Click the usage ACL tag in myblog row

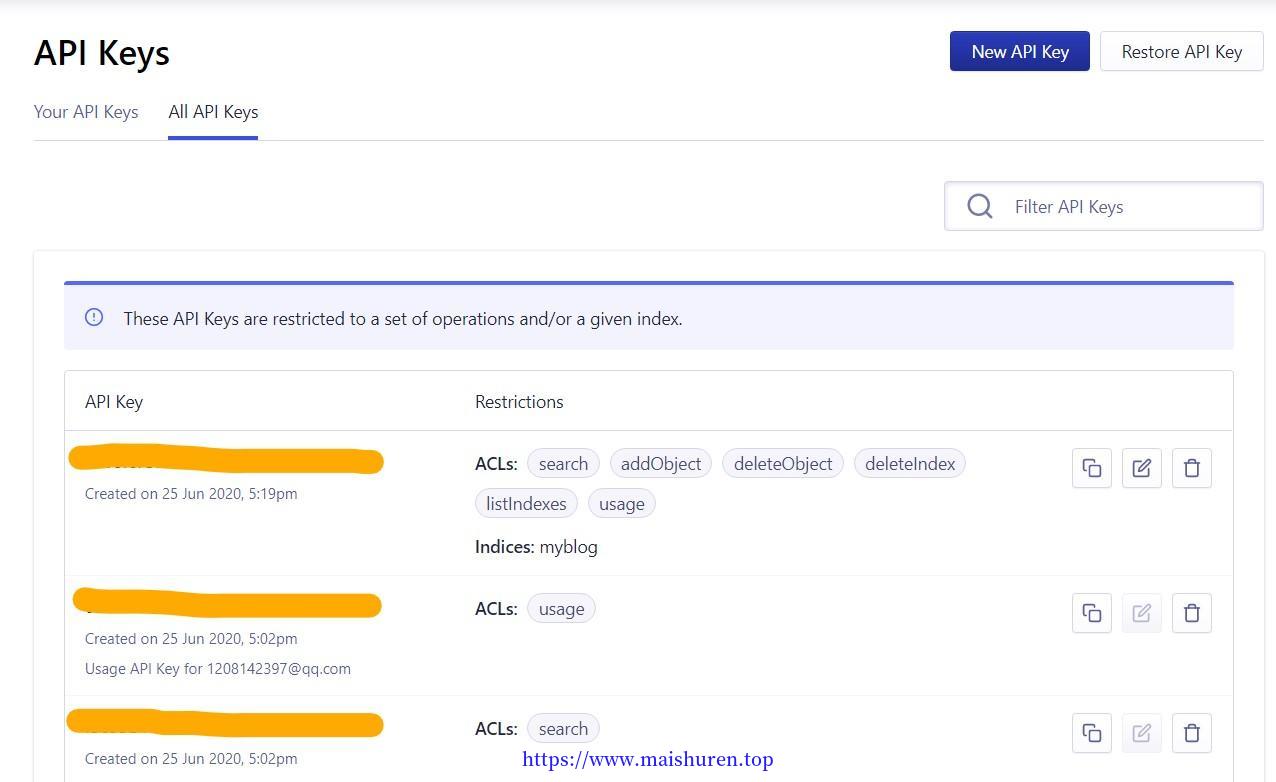[x=622, y=504]
